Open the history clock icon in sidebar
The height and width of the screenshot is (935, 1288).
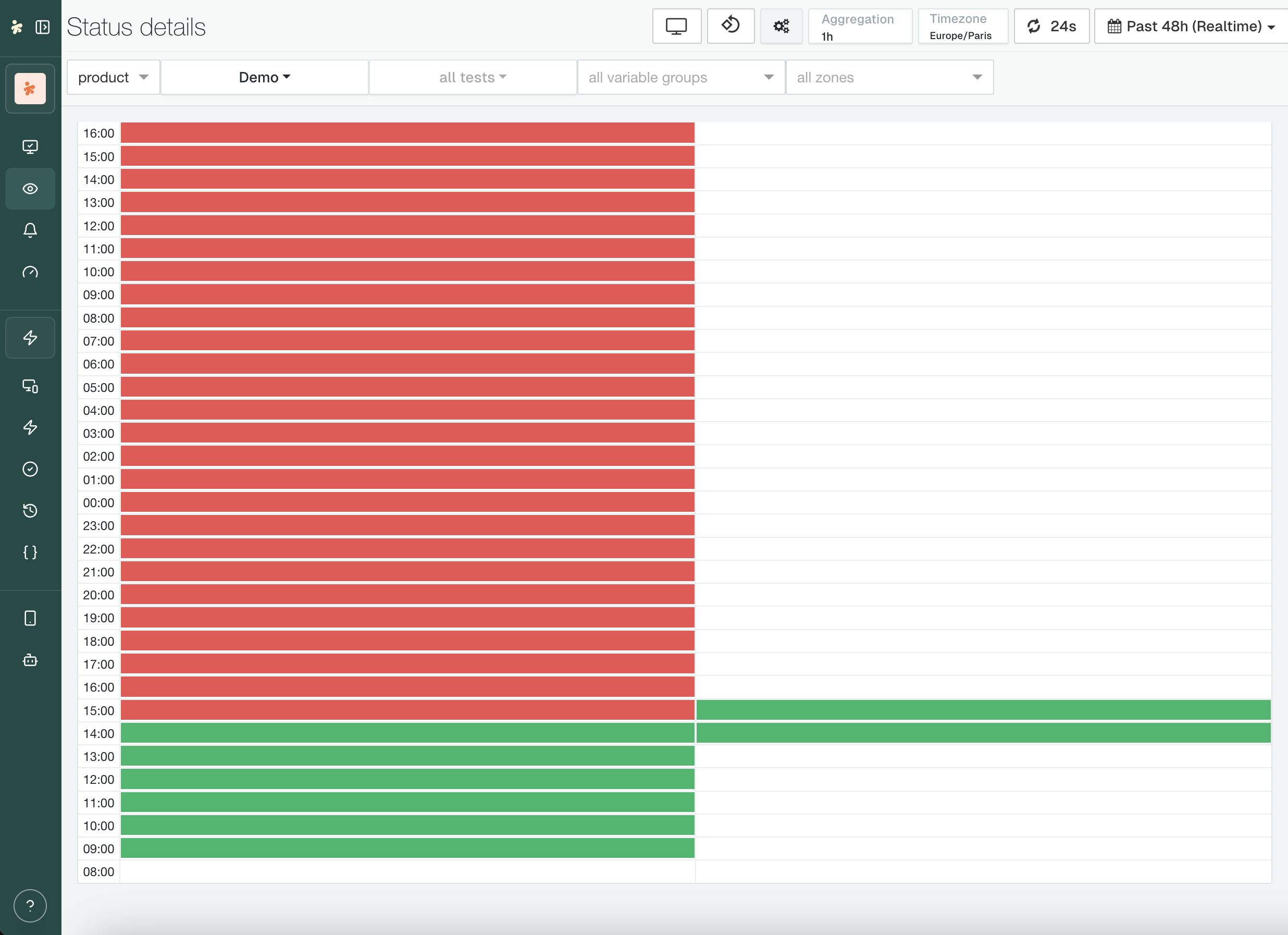[30, 510]
